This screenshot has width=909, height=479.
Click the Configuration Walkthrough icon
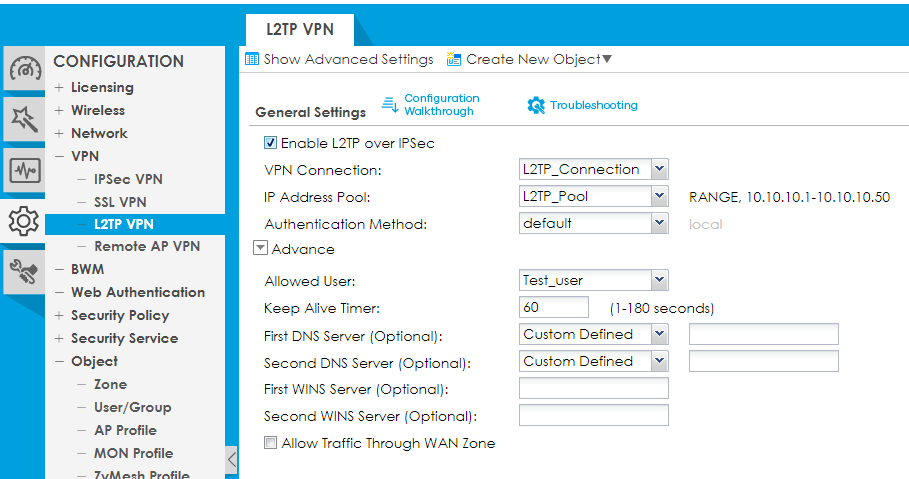pyautogui.click(x=390, y=105)
